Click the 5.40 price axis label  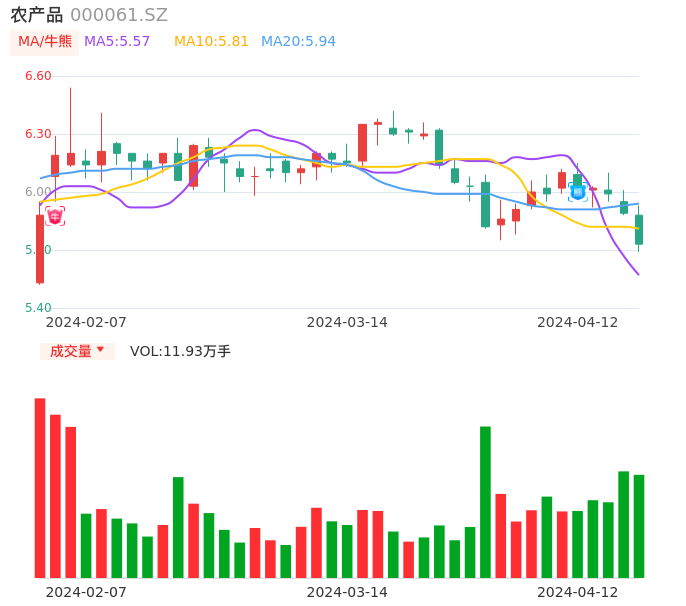(x=38, y=308)
